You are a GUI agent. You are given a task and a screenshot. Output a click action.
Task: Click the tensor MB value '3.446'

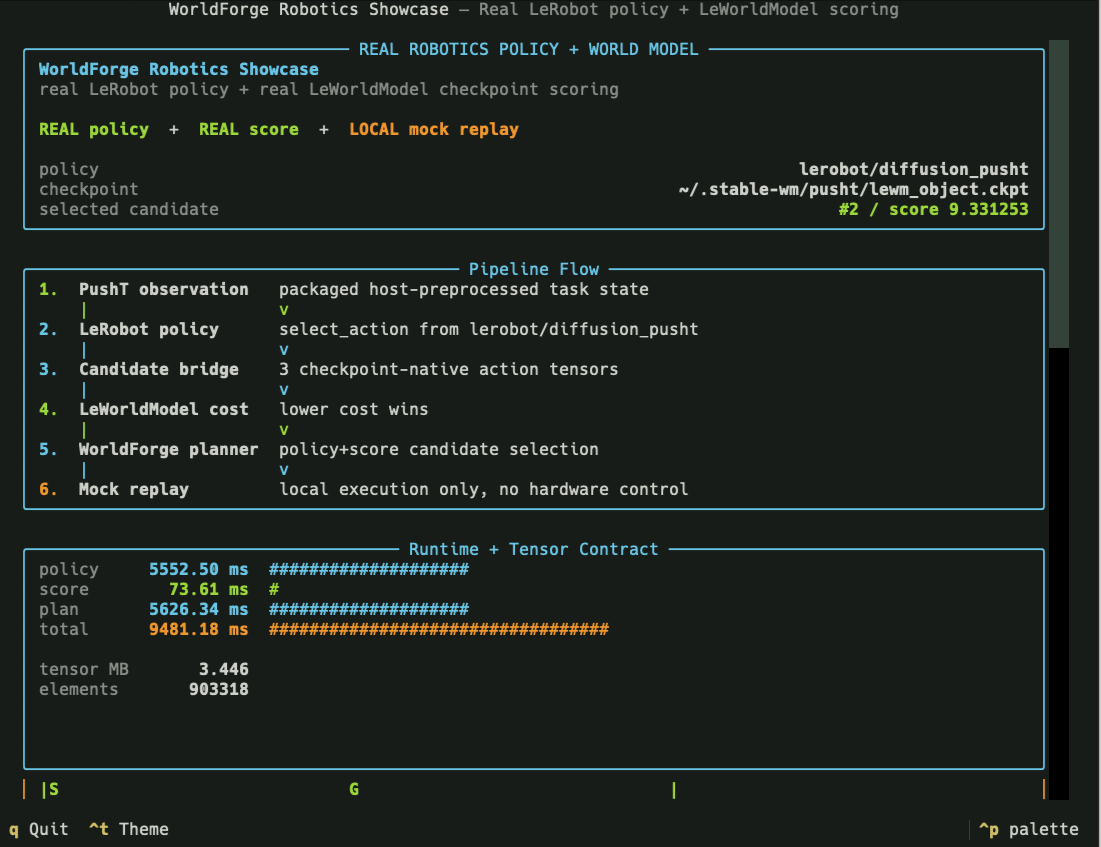(224, 669)
